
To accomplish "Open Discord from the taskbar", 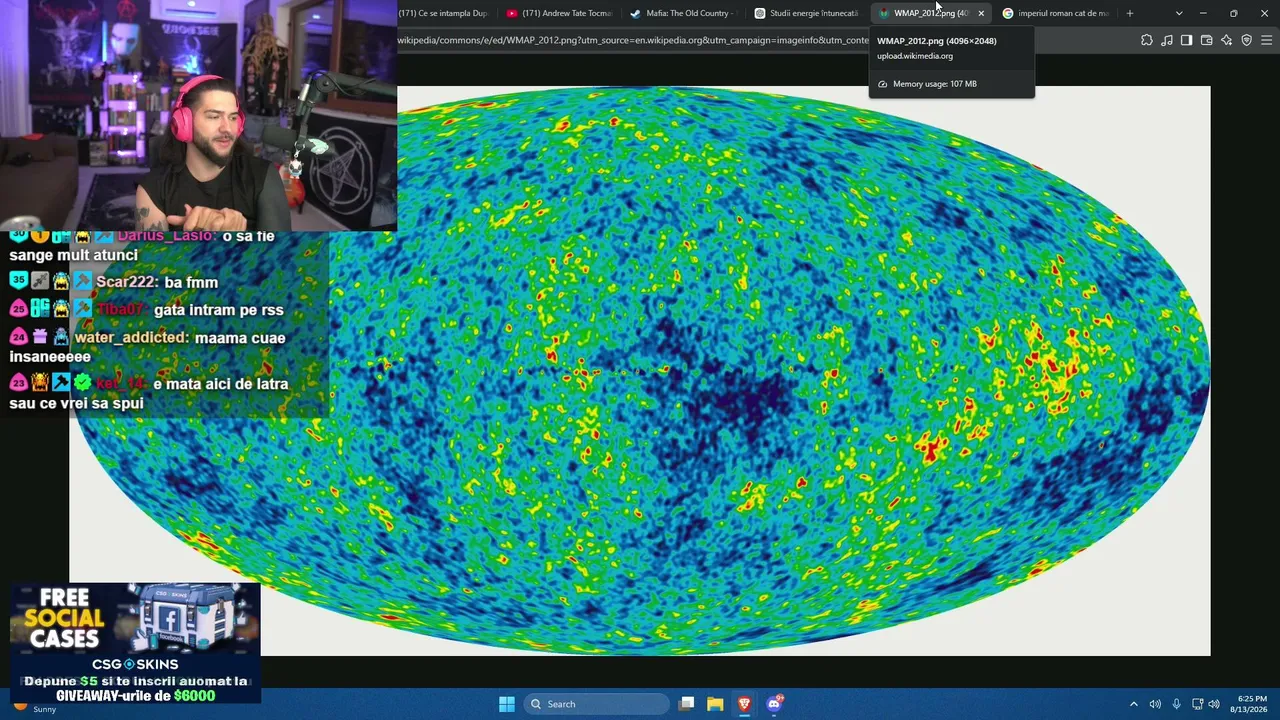I will pyautogui.click(x=774, y=704).
